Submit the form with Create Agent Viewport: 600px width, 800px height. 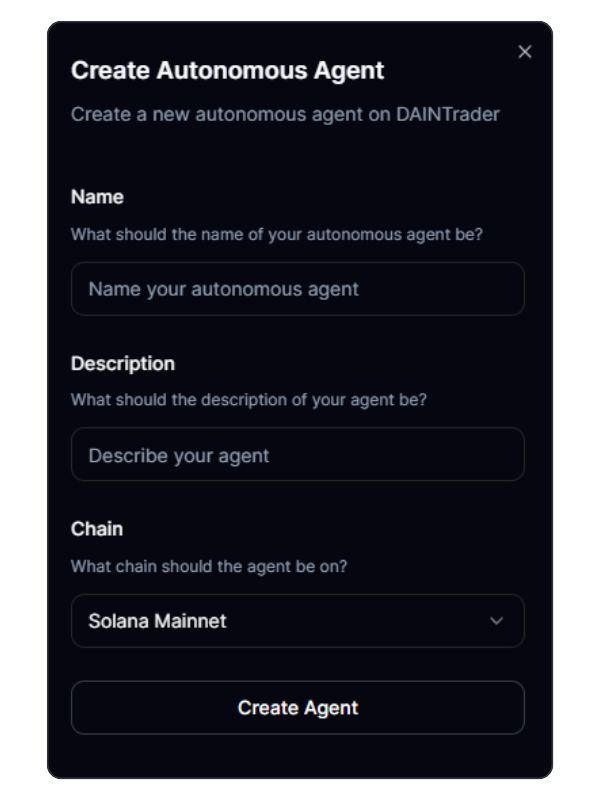(x=297, y=708)
